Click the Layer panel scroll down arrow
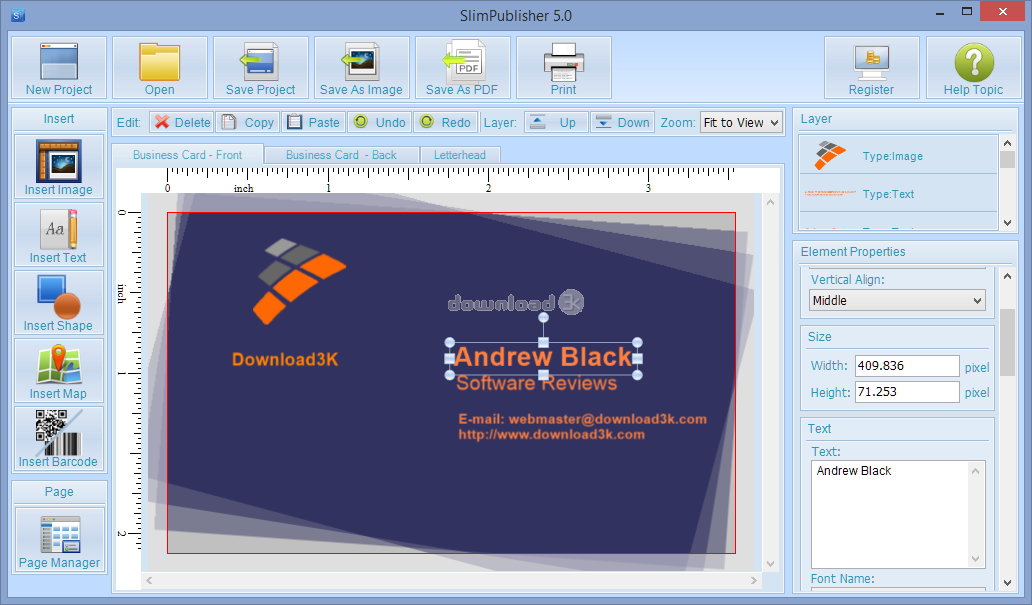The width and height of the screenshot is (1032, 605). click(x=1007, y=223)
